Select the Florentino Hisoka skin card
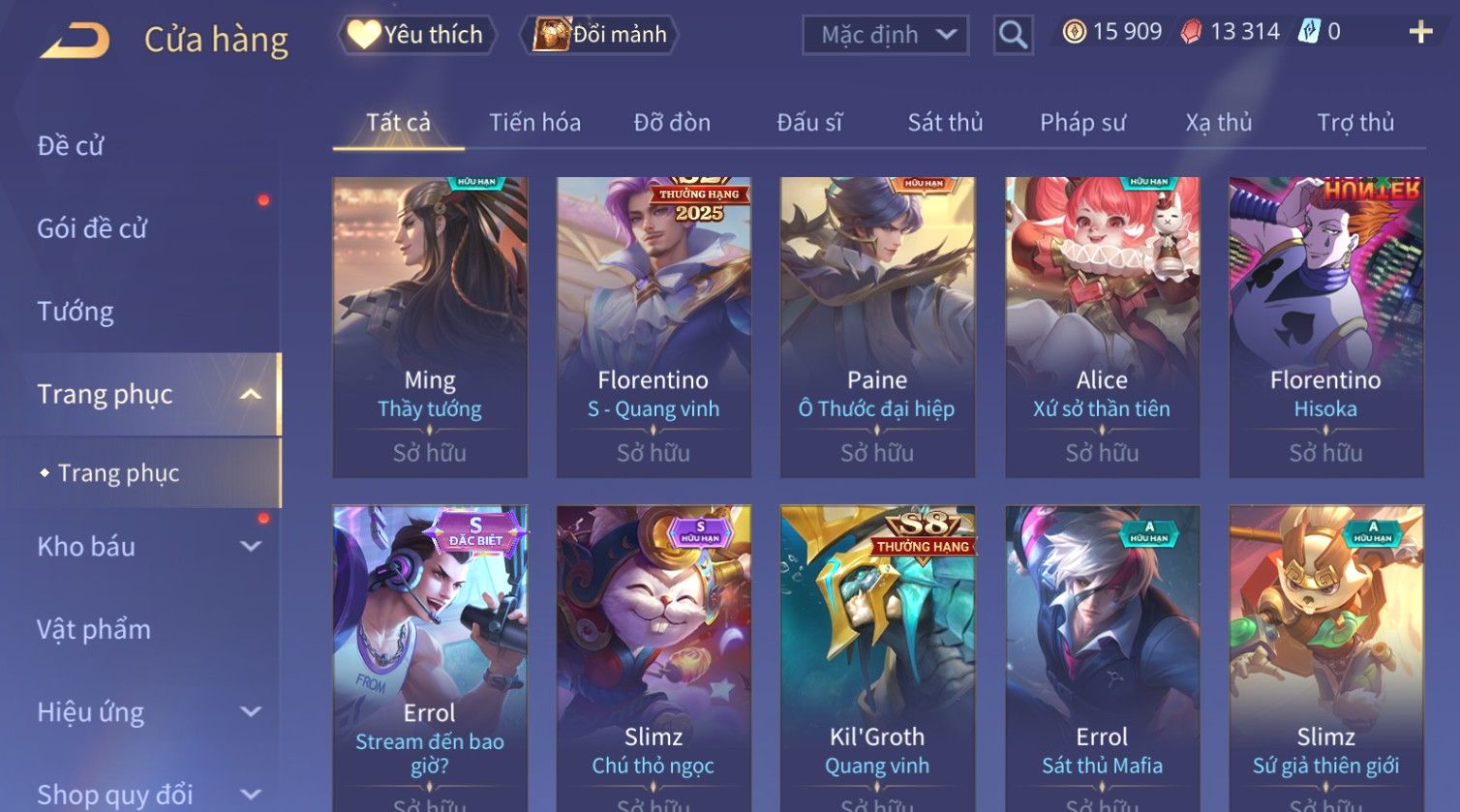The height and width of the screenshot is (812, 1460). tap(1325, 327)
